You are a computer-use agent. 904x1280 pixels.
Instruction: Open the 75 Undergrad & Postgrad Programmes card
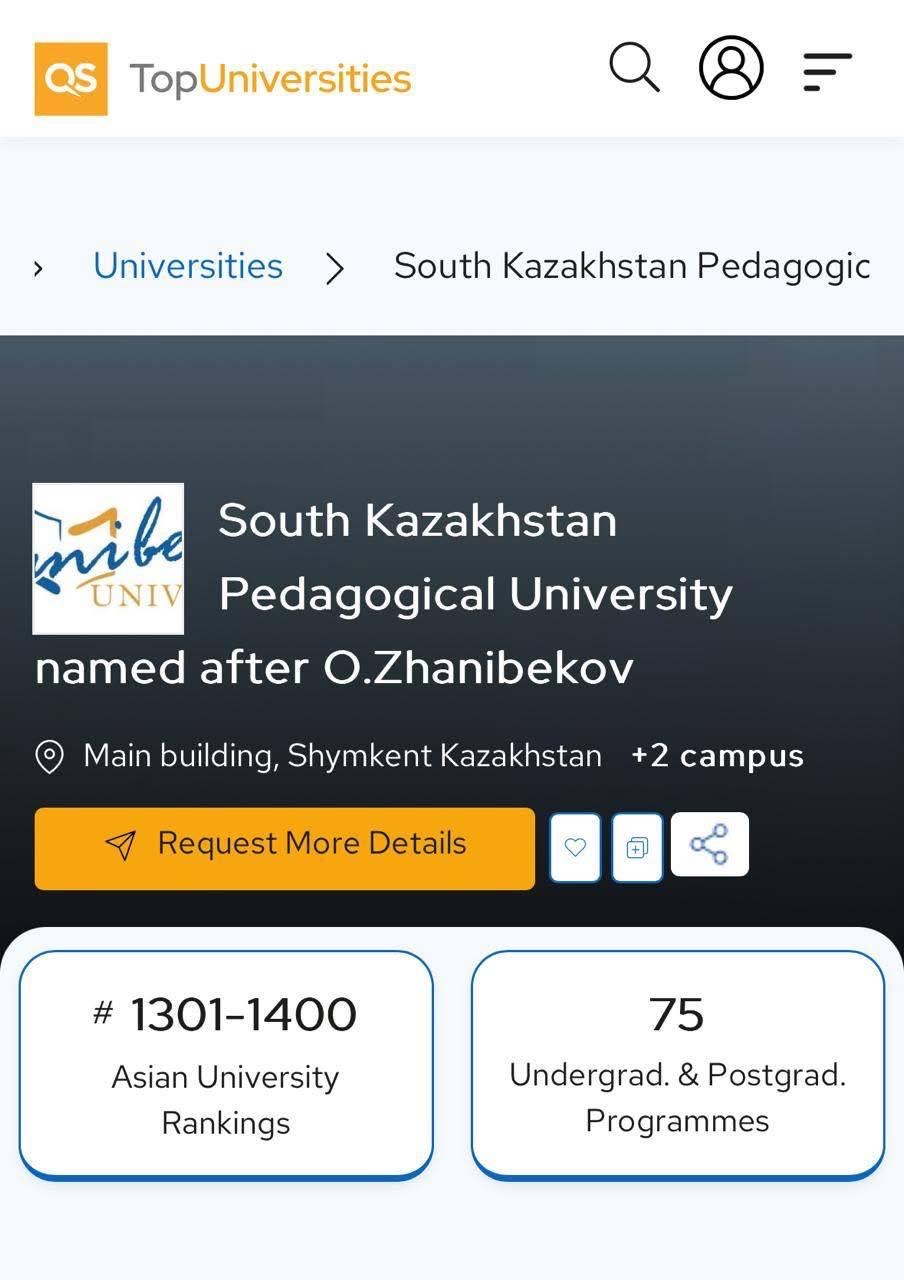(x=677, y=1063)
